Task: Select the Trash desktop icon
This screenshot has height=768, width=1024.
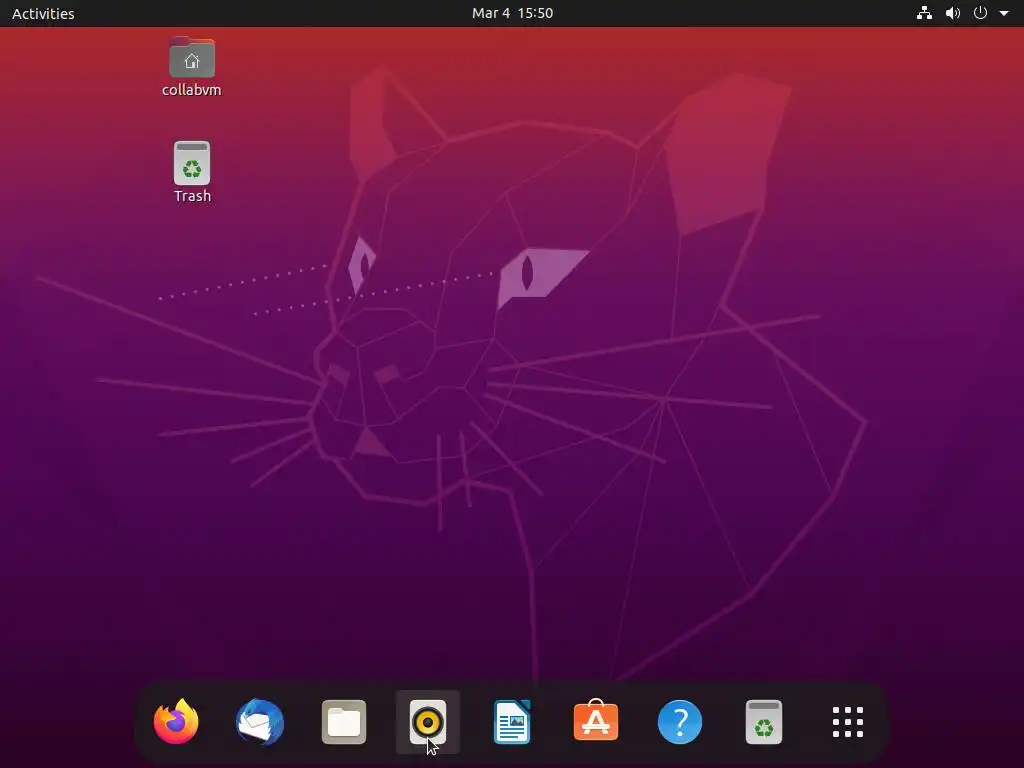Action: (x=192, y=163)
